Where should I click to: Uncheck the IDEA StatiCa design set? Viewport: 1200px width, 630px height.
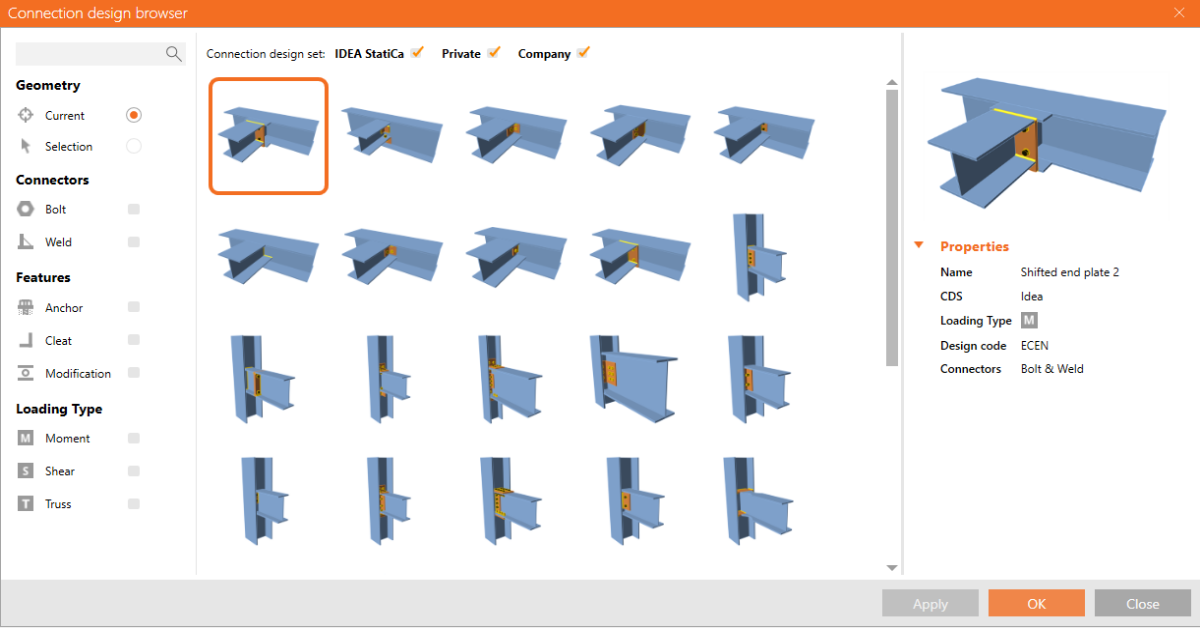tap(417, 53)
